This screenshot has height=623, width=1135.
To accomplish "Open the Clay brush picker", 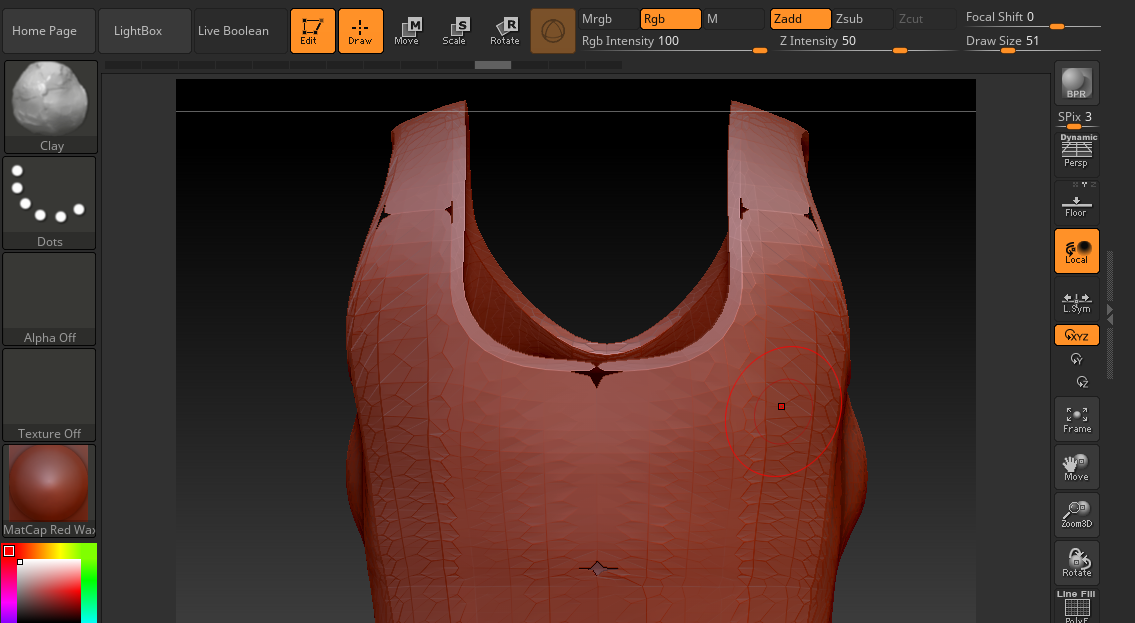I will pyautogui.click(x=51, y=107).
